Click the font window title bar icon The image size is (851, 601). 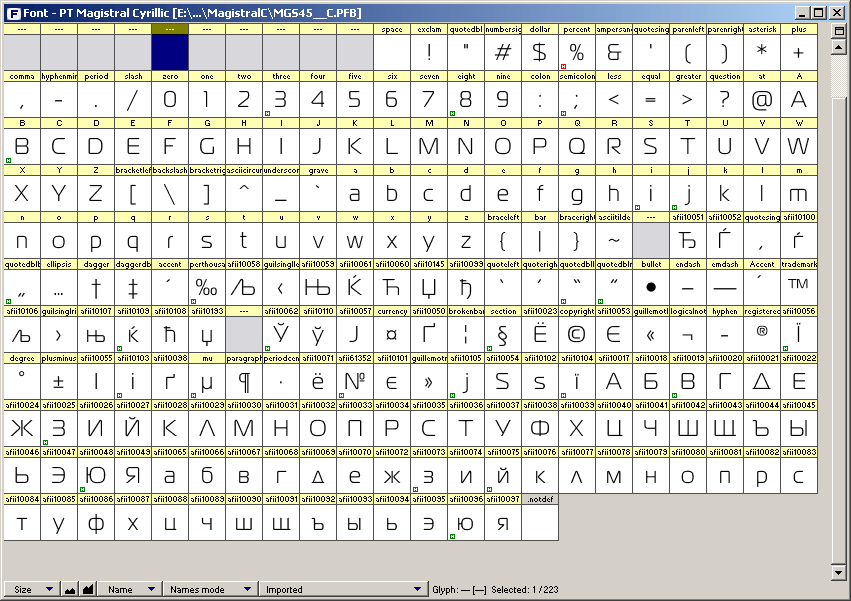point(14,13)
